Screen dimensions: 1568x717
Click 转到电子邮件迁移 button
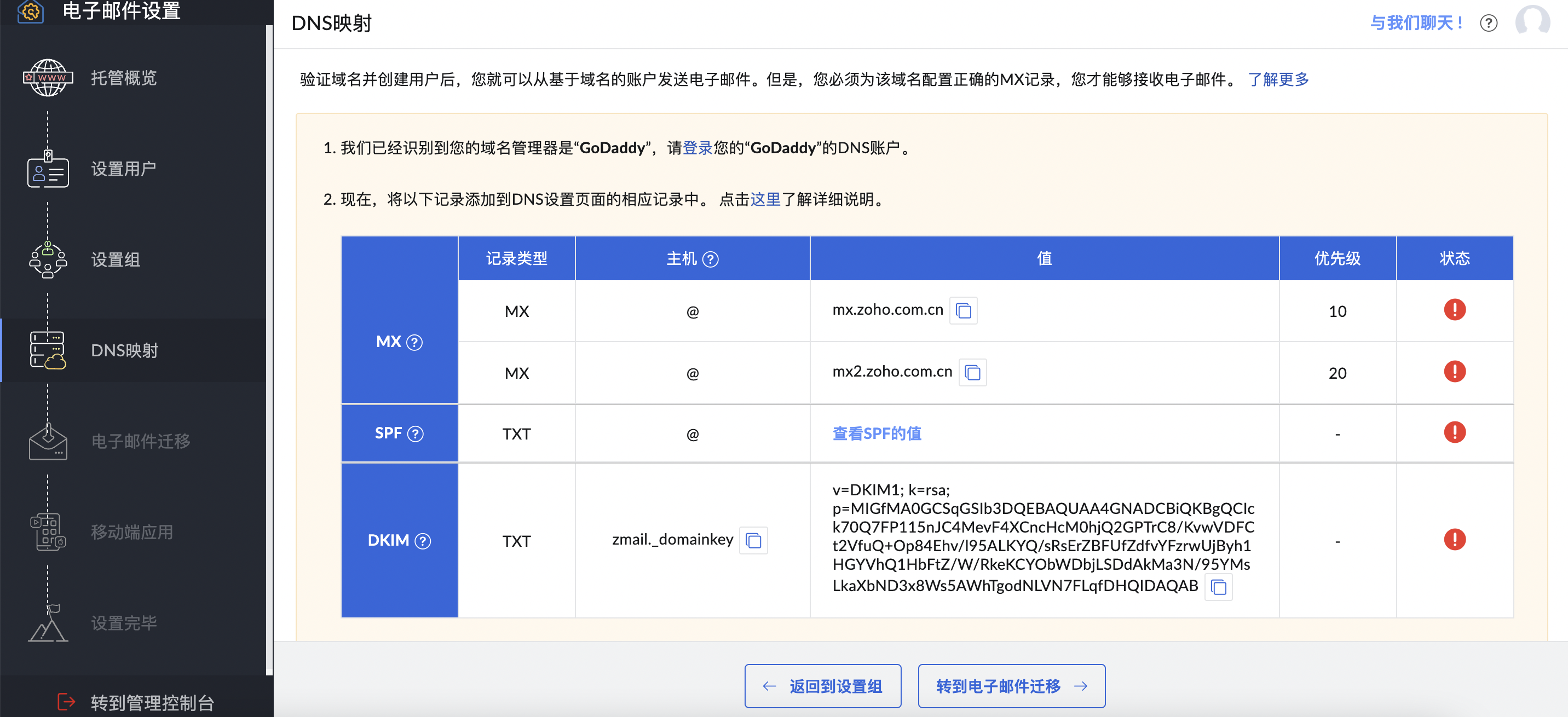pos(1011,686)
